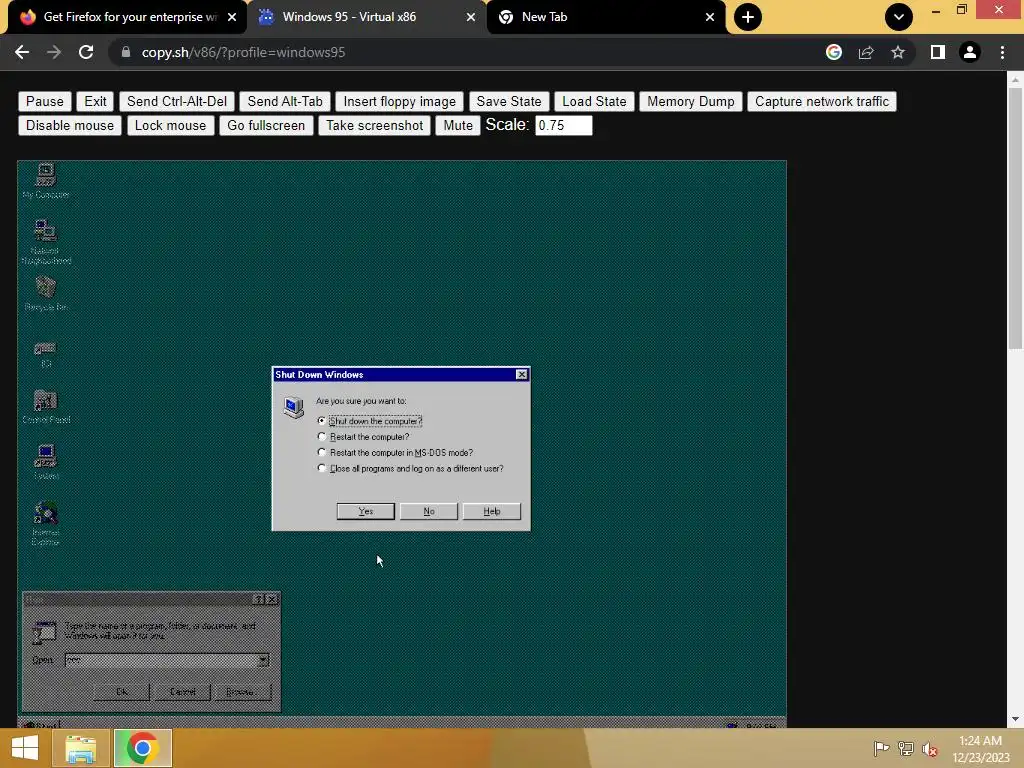
Task: Open the tab search dropdown arrow
Action: tap(899, 17)
